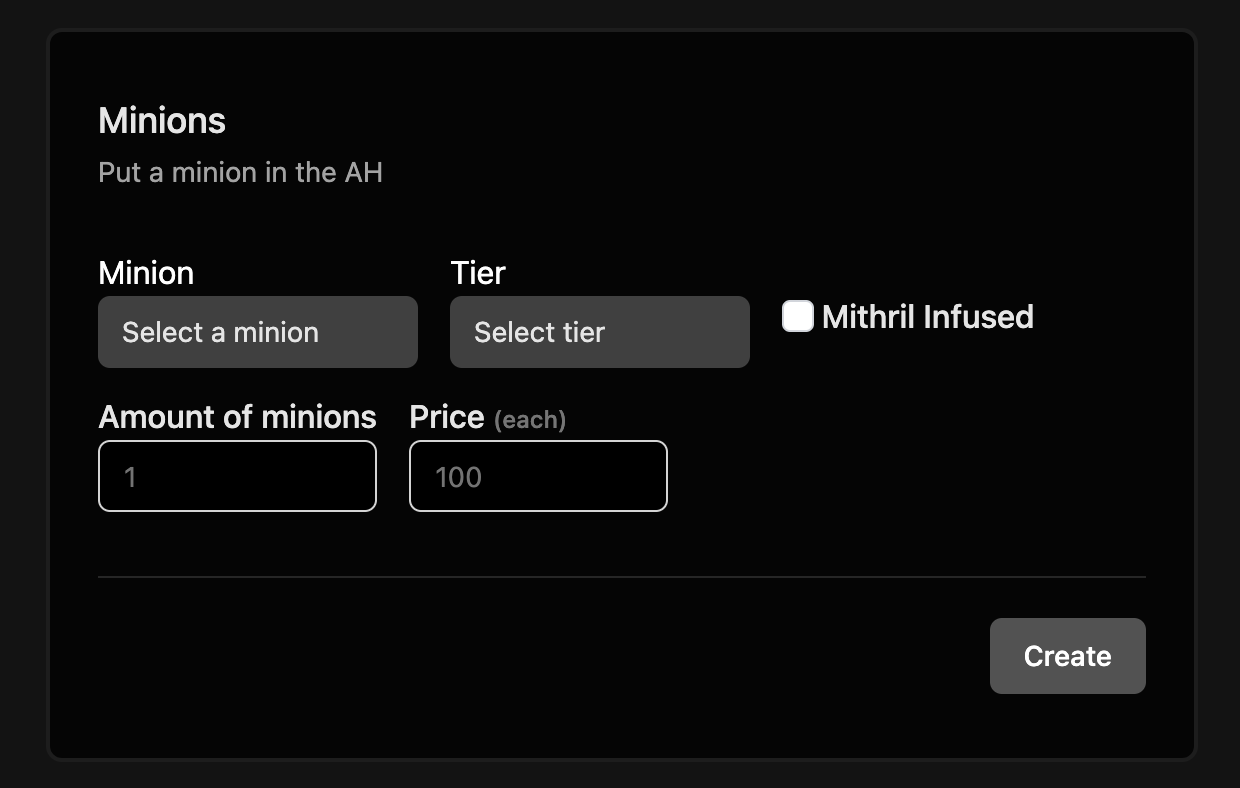Screen dimensions: 1240x788
Task: Click the "Amount of minions" label
Action: click(237, 417)
